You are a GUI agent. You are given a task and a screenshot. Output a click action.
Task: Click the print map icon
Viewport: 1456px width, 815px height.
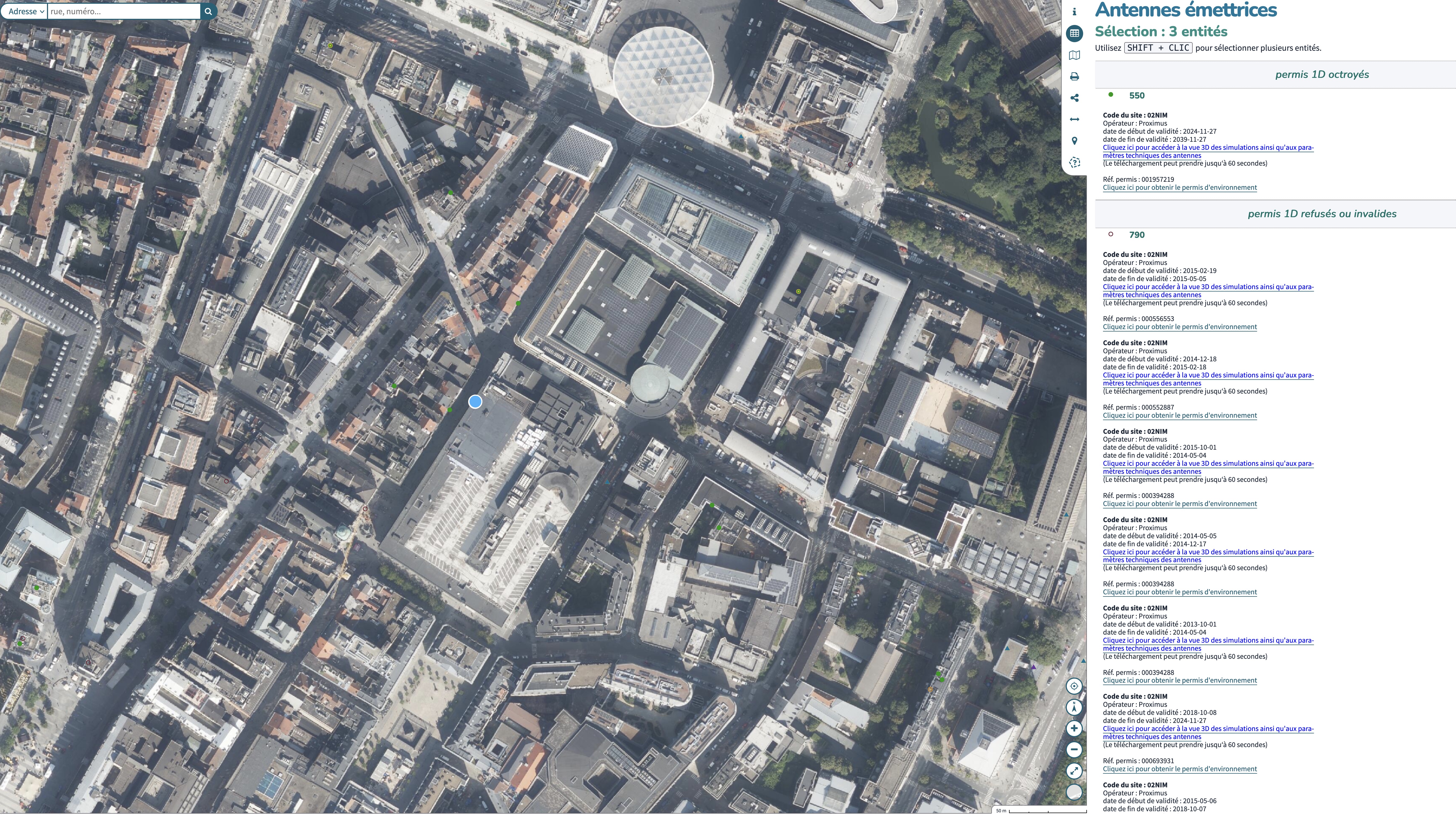[1074, 76]
